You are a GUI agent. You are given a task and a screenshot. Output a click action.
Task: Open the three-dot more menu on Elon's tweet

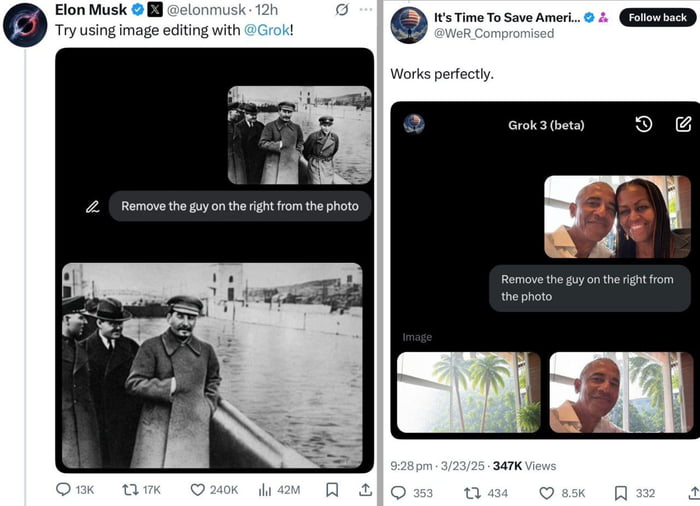coord(366,10)
